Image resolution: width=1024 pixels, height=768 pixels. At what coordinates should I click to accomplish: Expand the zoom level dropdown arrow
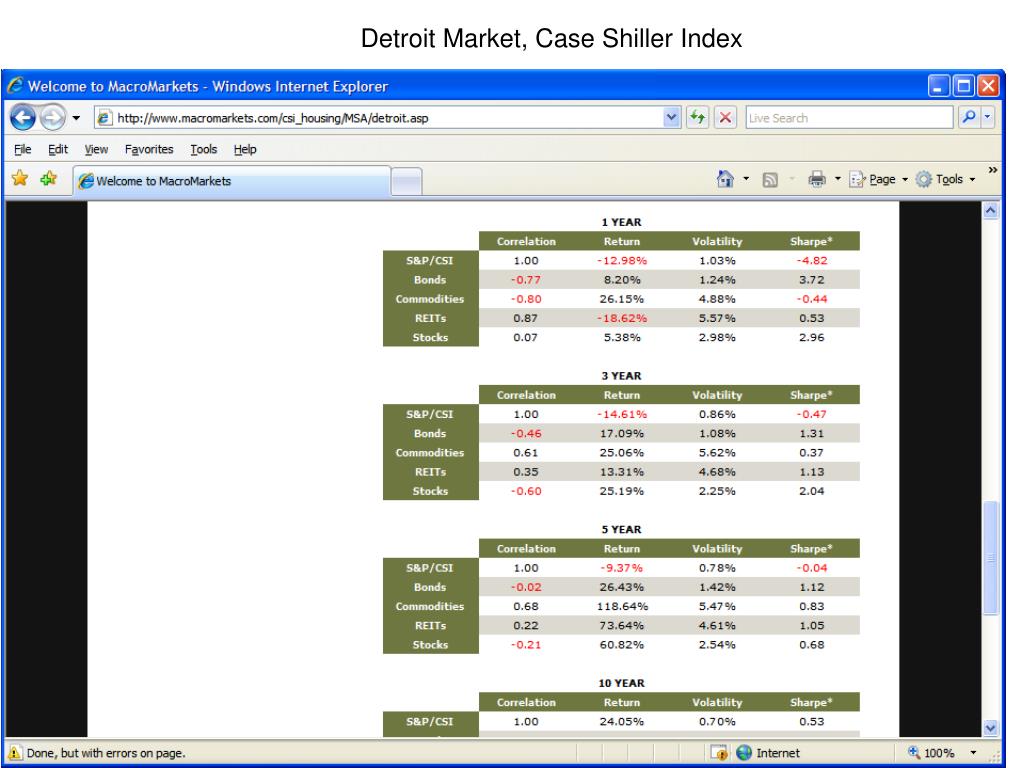tap(973, 752)
